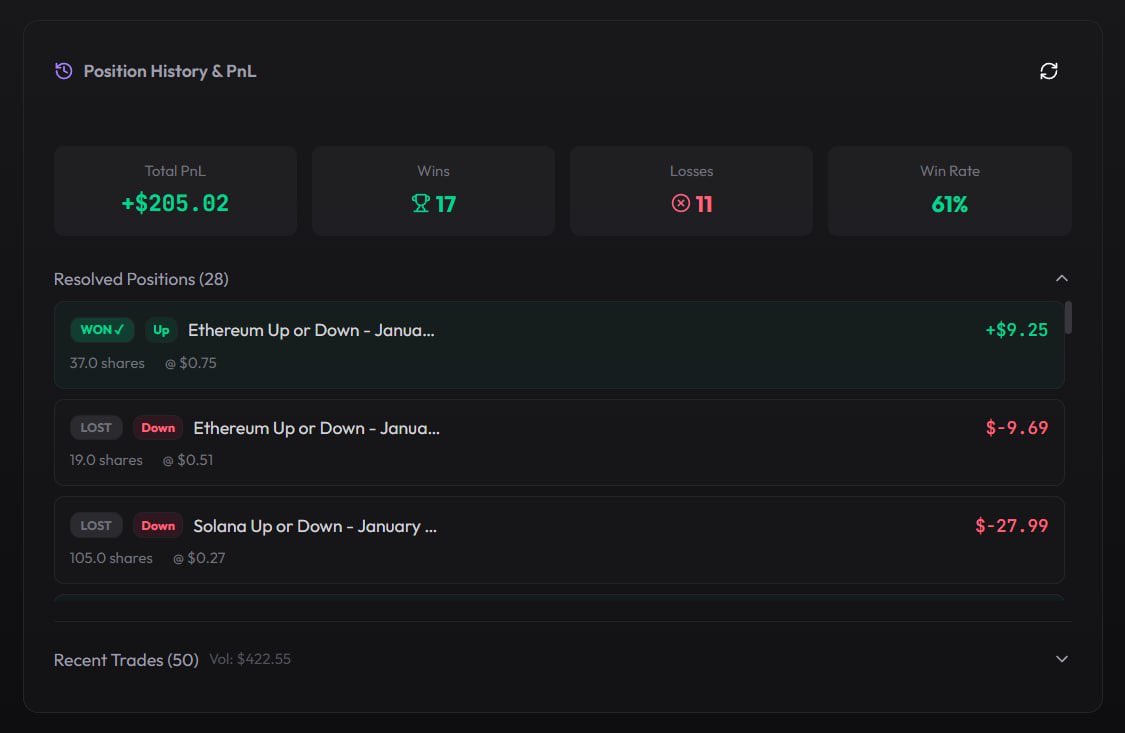The height and width of the screenshot is (733, 1125).
Task: Click the -$27.99 loss amount on Solana position
Action: 1011,525
